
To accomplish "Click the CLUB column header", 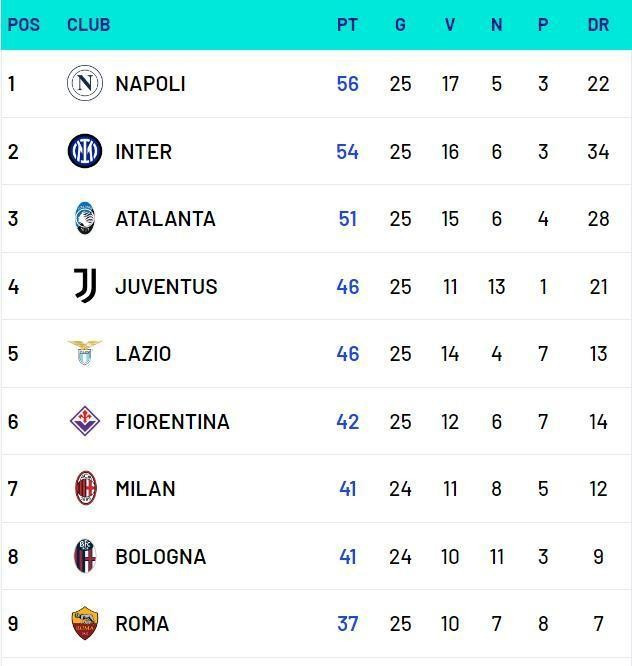I will pyautogui.click(x=88, y=25).
